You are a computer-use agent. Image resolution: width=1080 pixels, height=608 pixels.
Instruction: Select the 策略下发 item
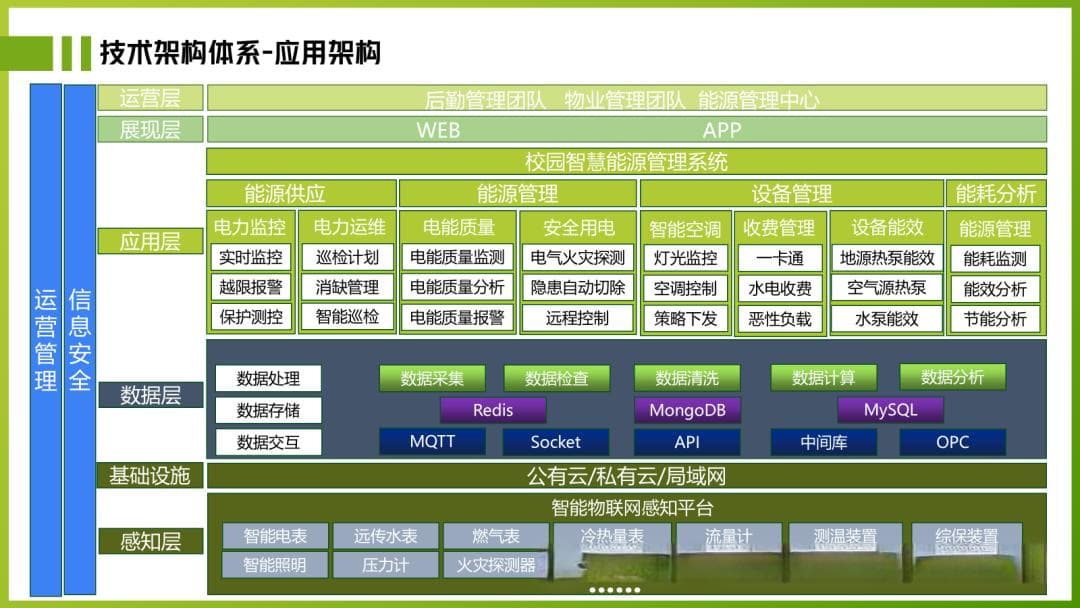(685, 319)
